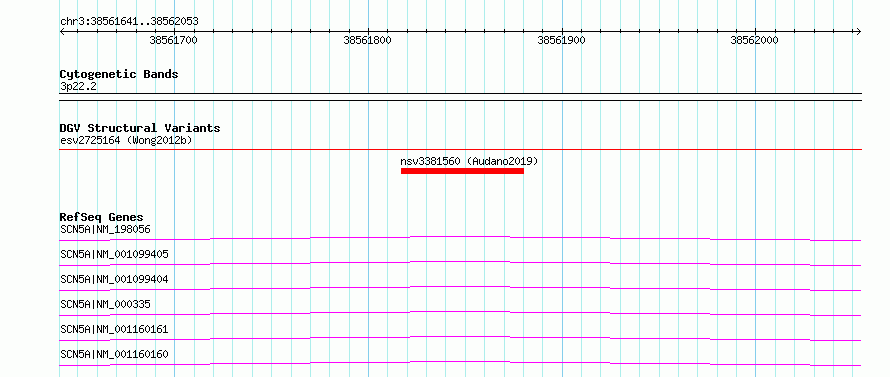Select the esv2725164 (Wong2012b) variant label
Viewport: 890px width, 377px height.
click(126, 140)
